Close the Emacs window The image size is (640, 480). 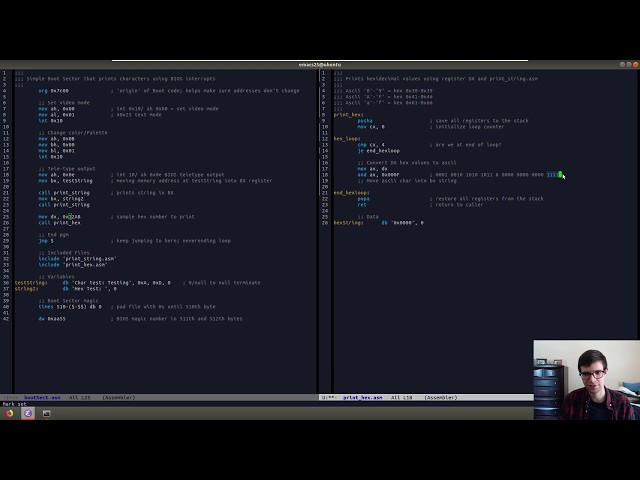pos(636,64)
